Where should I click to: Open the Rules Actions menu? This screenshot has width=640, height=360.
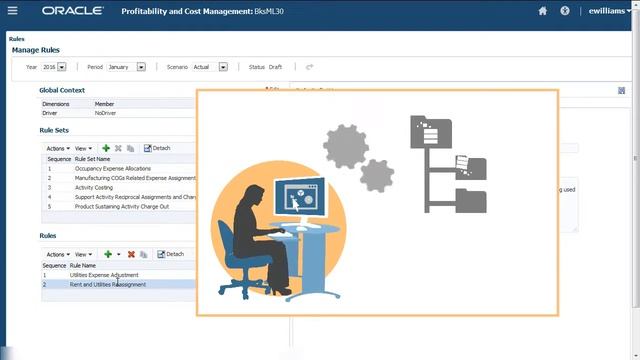58,254
